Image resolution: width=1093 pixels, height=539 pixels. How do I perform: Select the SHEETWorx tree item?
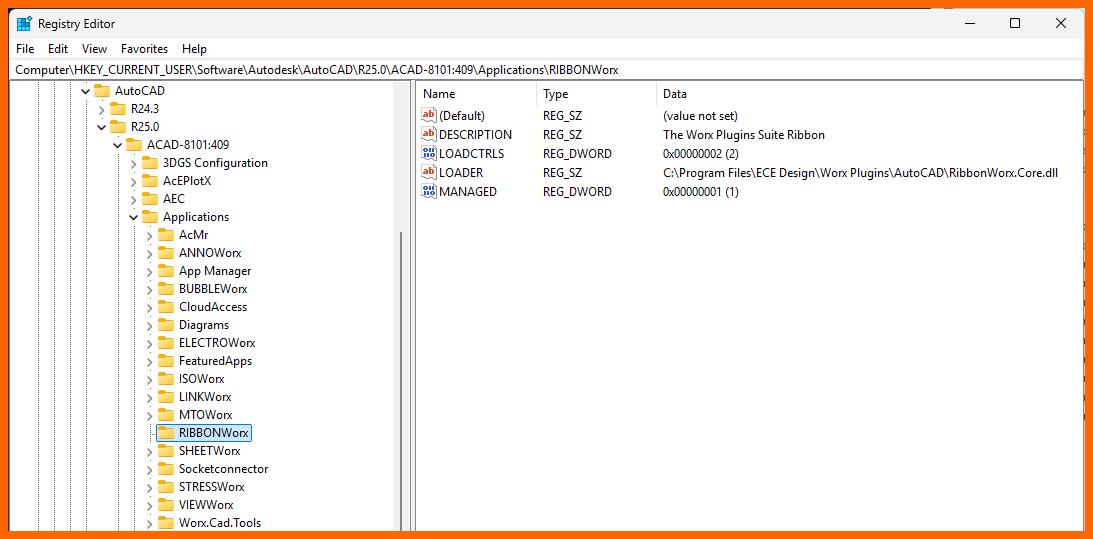click(210, 451)
